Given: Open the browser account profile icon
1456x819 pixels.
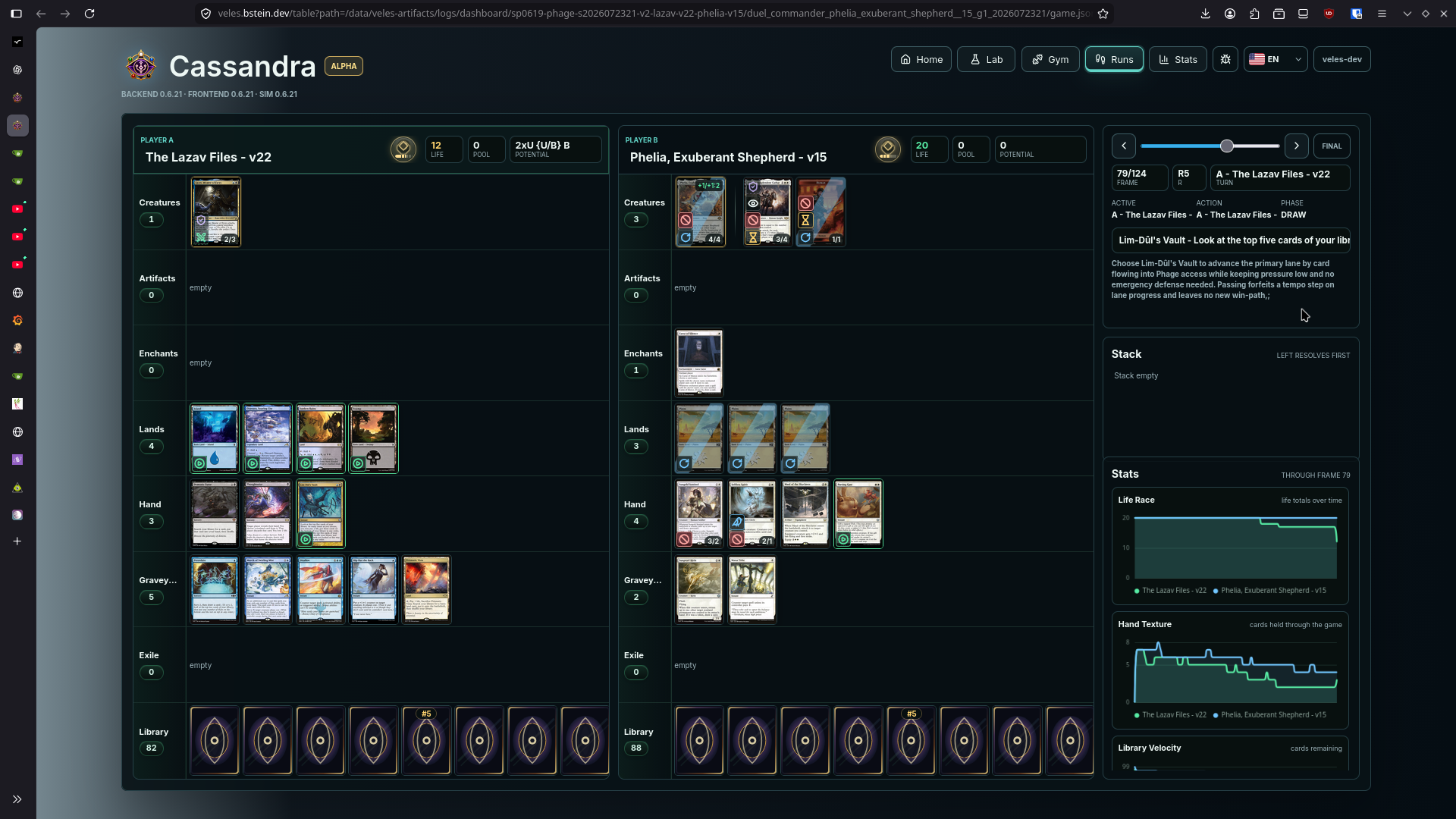Looking at the screenshot, I should [1230, 14].
